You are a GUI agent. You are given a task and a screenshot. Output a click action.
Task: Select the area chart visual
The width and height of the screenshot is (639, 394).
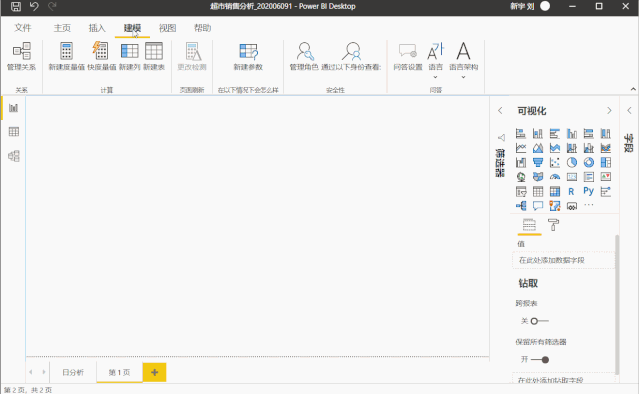tap(538, 148)
